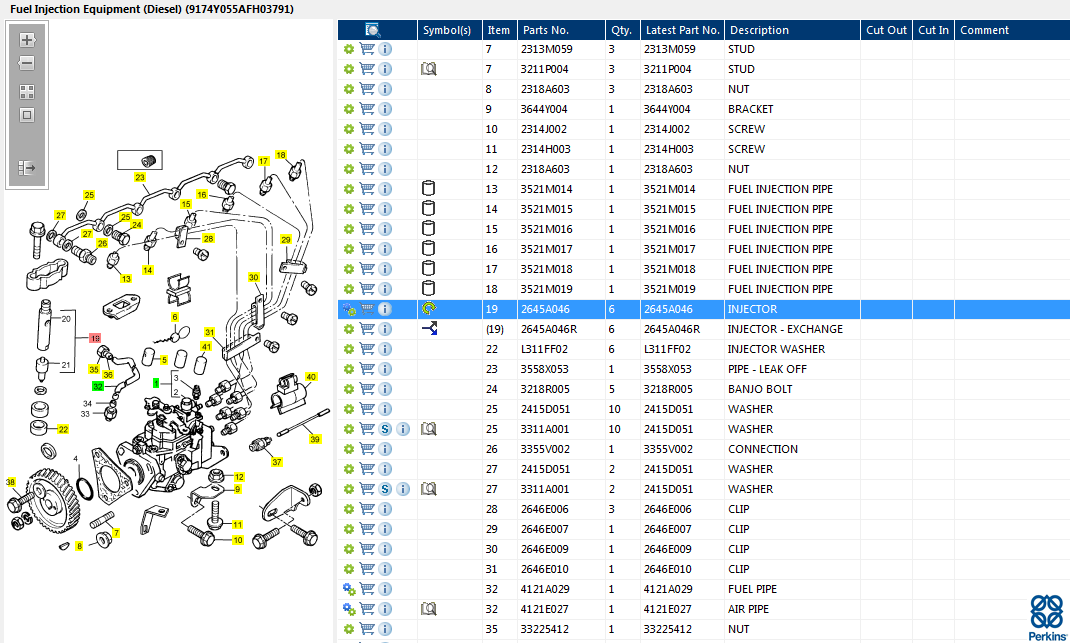The height and width of the screenshot is (643, 1070).
Task: Sort by Qty. column header
Action: [622, 30]
